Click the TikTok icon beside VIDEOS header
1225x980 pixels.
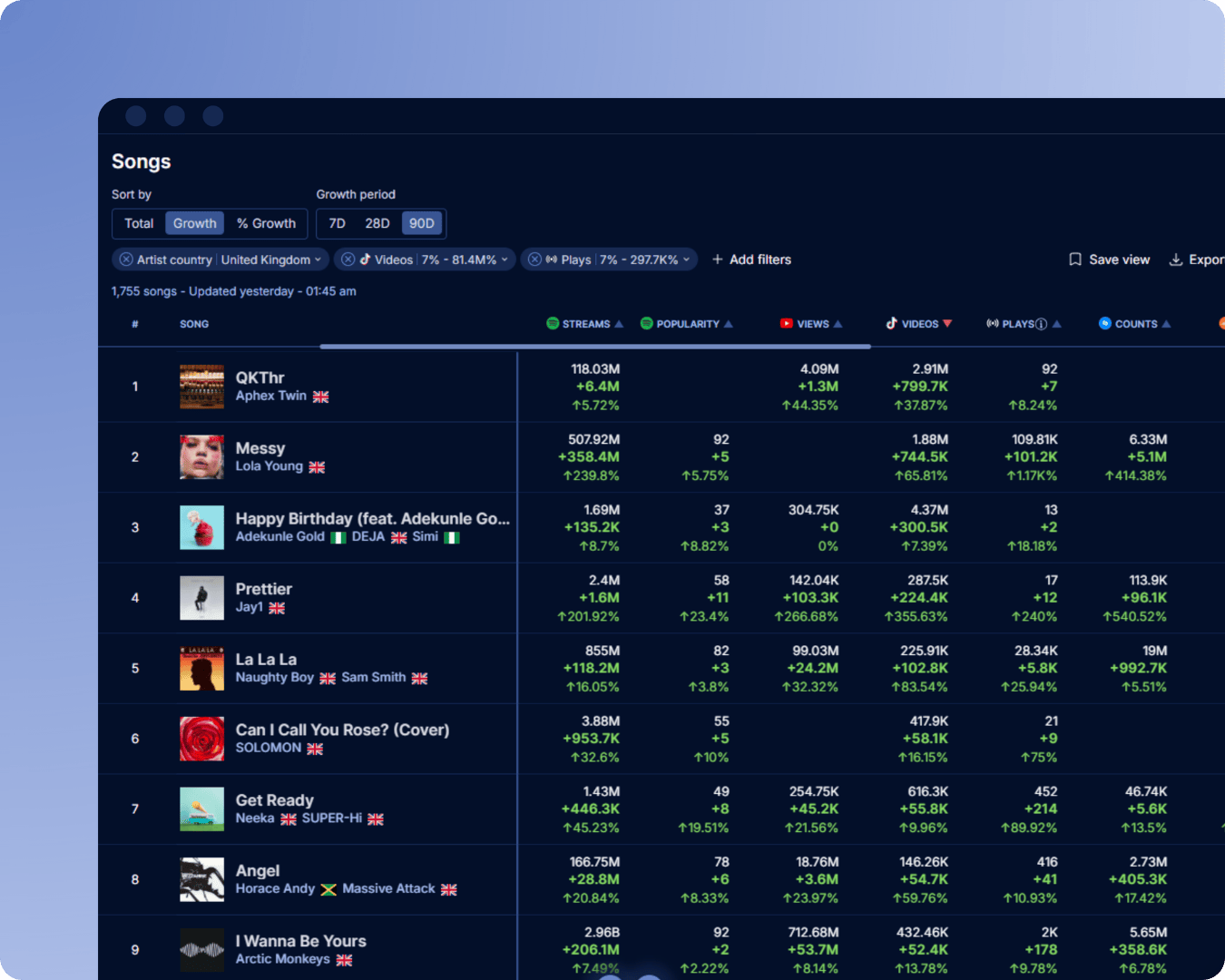[892, 323]
